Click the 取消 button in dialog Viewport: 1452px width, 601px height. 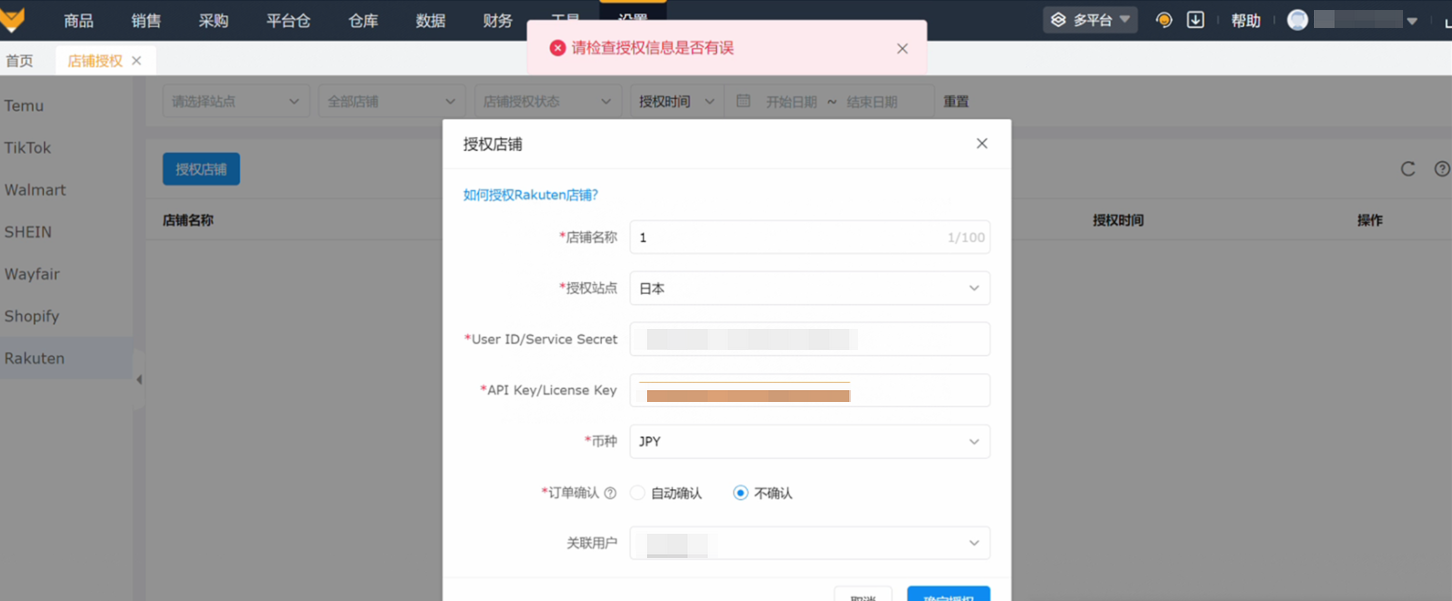[x=863, y=594]
